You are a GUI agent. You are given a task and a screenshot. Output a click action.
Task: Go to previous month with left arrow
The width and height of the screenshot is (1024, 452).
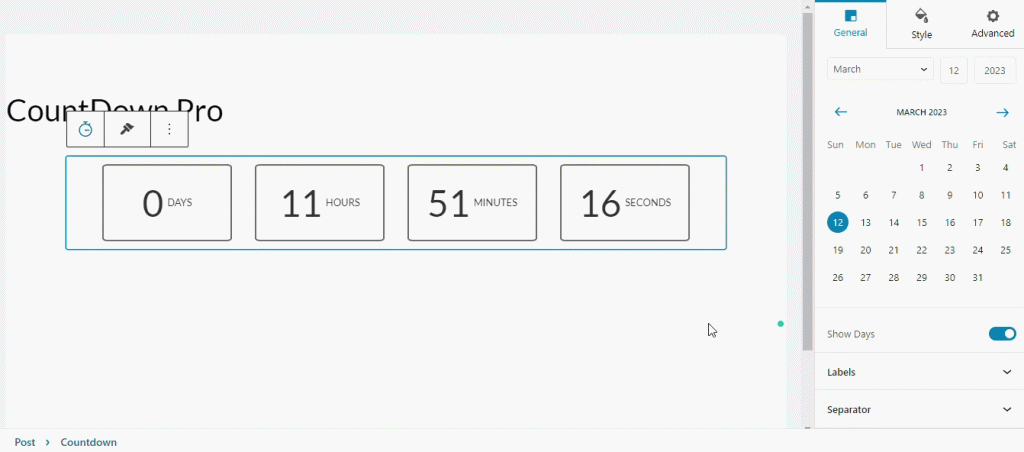840,112
